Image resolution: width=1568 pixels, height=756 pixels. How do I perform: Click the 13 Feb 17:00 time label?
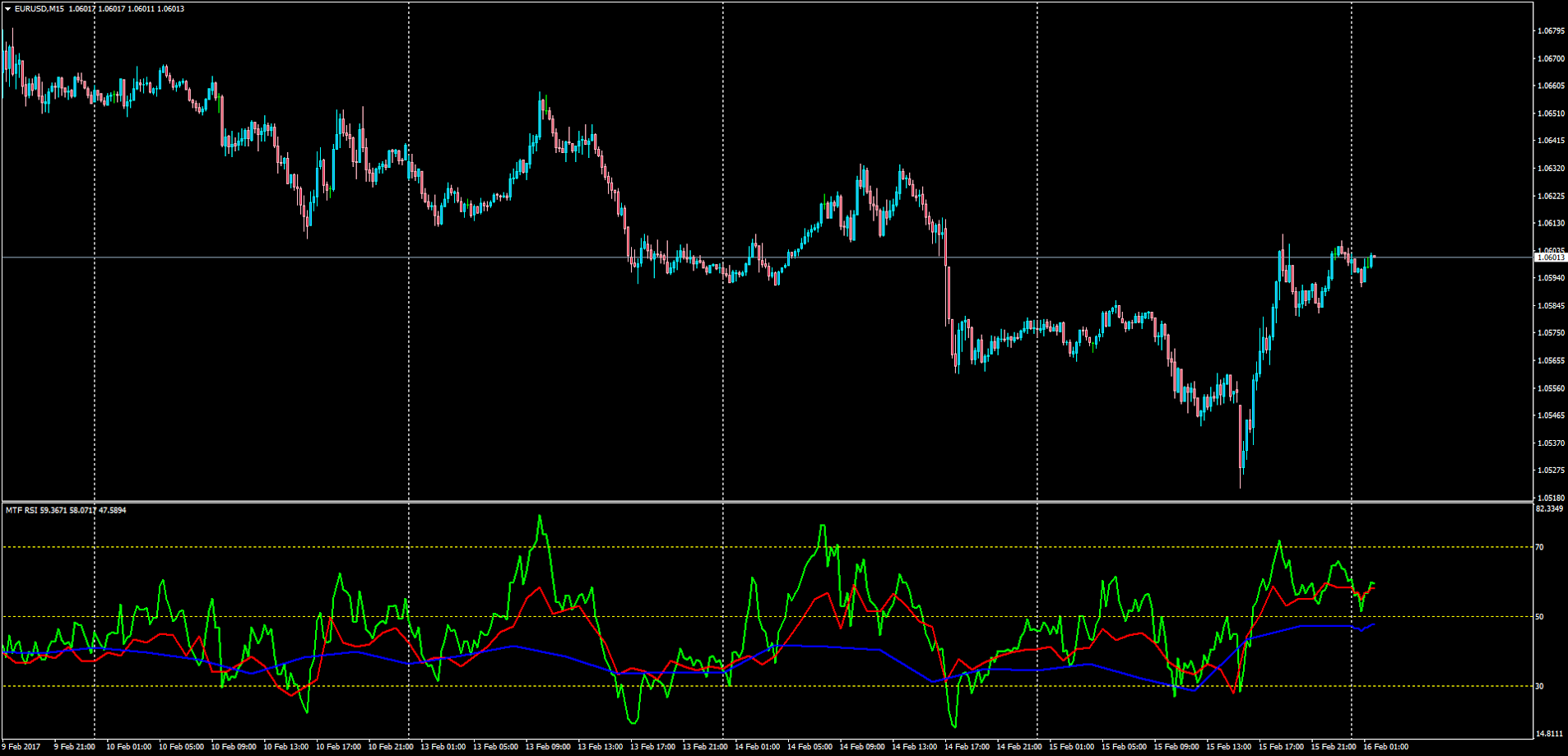(652, 747)
